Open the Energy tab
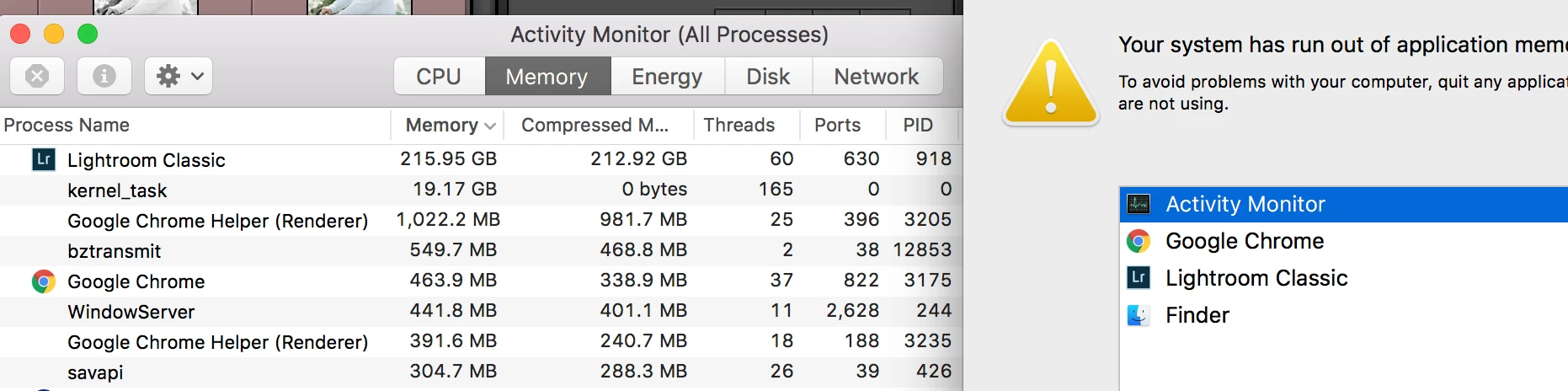1568x391 pixels. tap(667, 77)
